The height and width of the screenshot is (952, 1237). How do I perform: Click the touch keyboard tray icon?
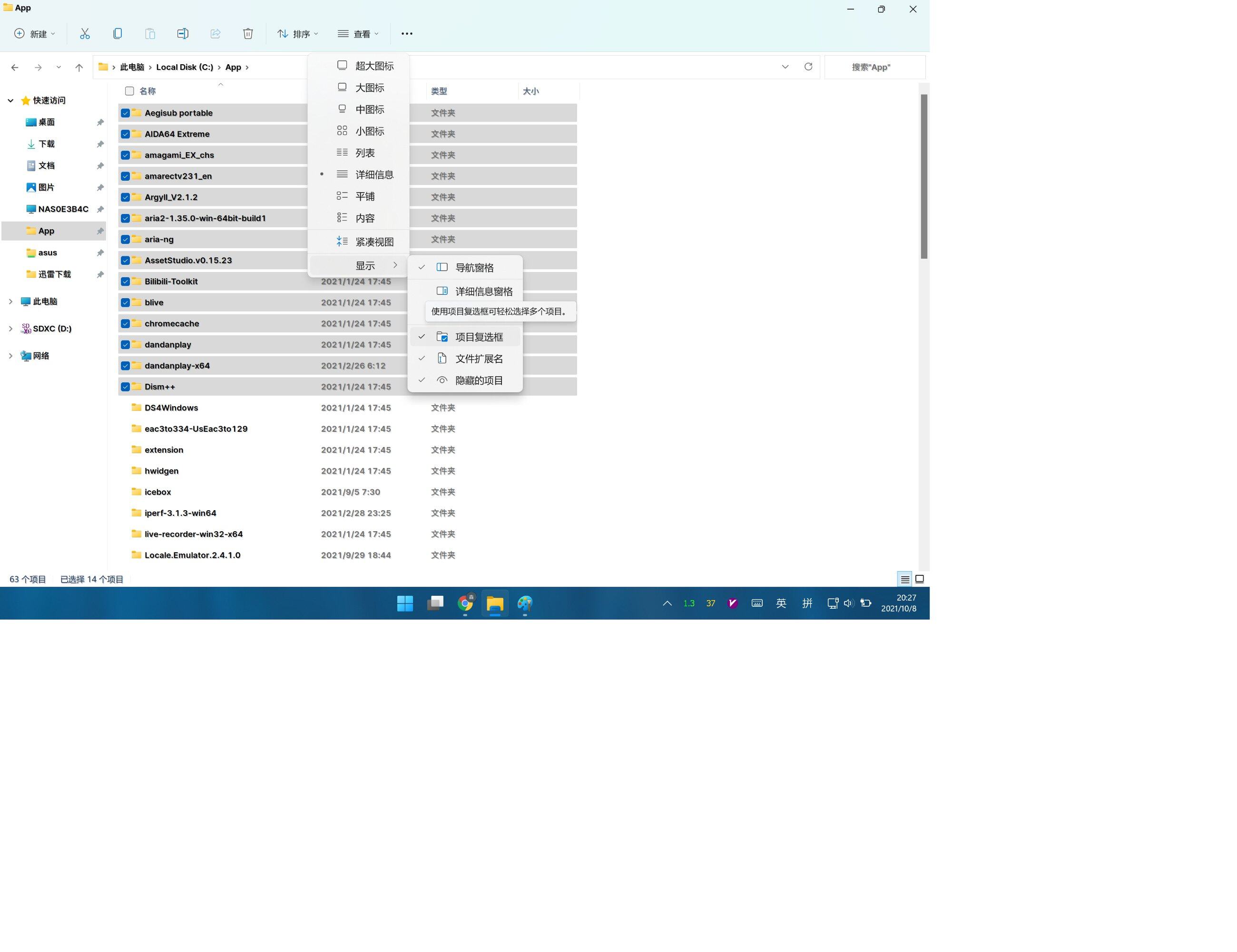coord(756,603)
